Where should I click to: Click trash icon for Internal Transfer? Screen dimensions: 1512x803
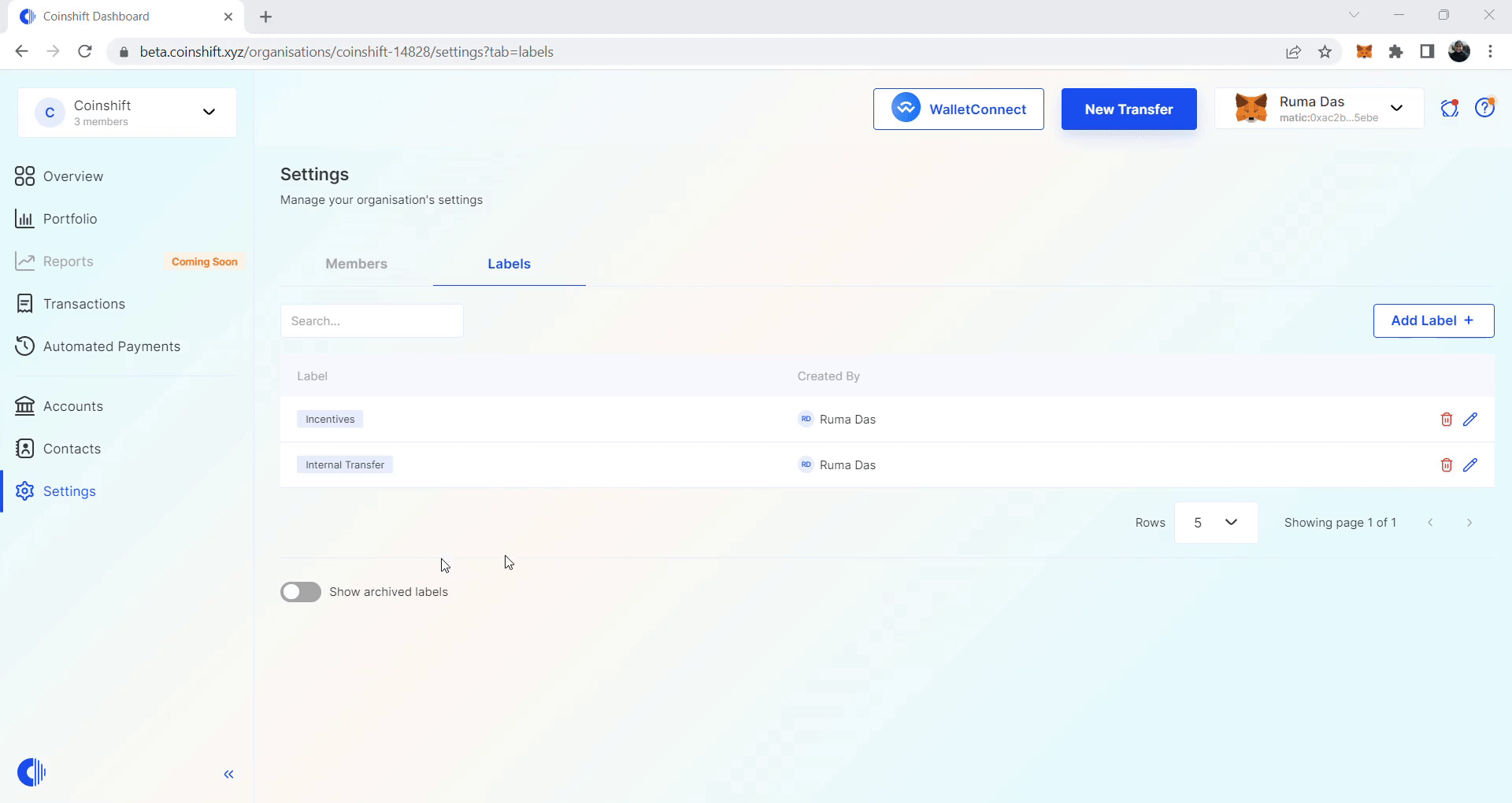[1446, 465]
